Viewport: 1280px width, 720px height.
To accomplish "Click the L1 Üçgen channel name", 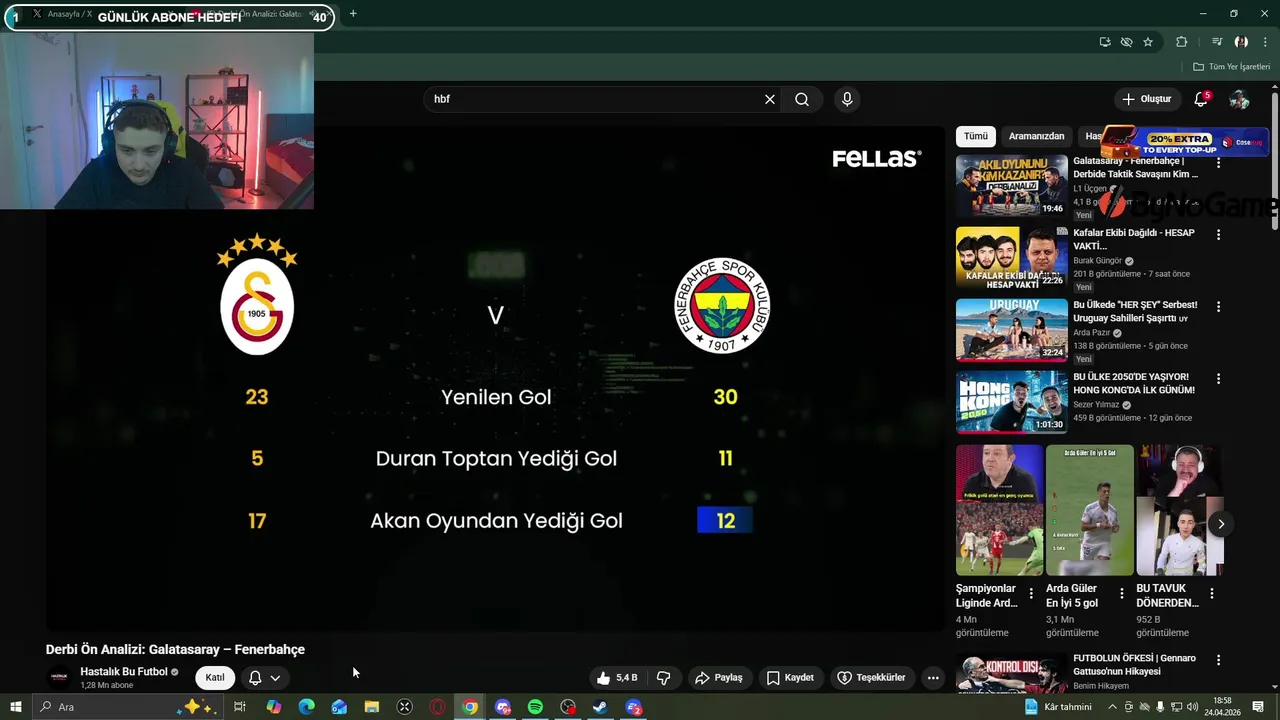I will click(x=1090, y=189).
